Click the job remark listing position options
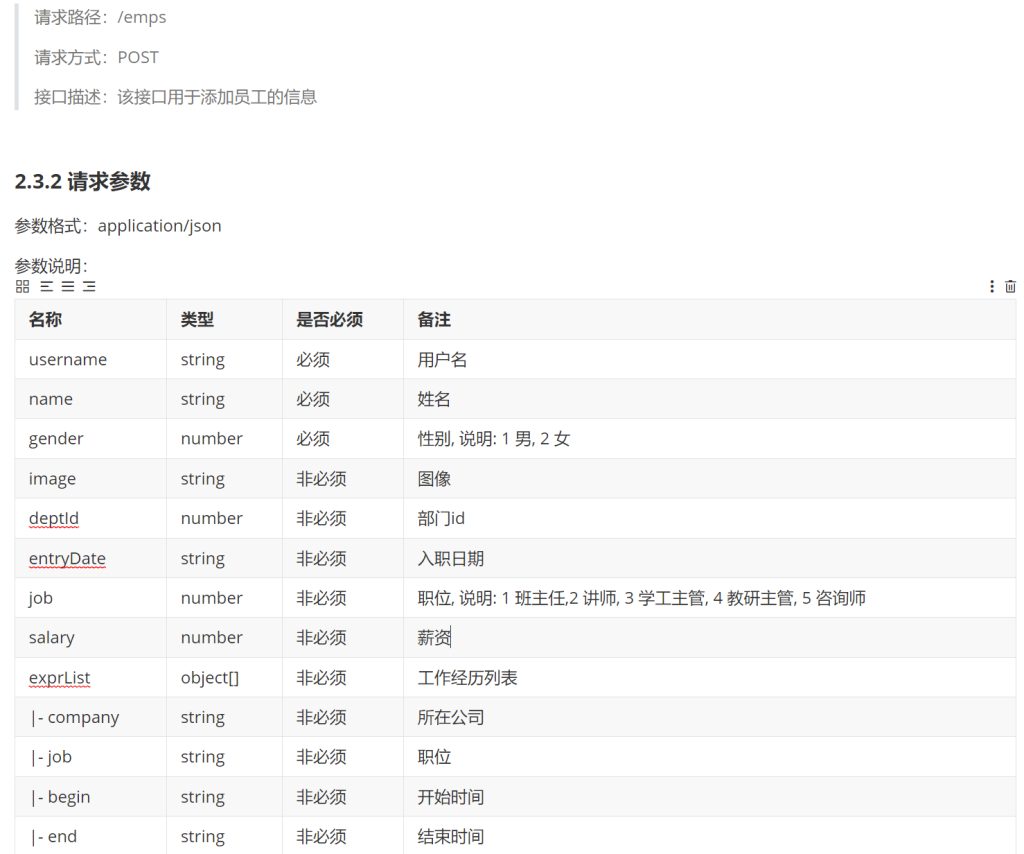Viewport: 1024px width, 854px height. click(641, 598)
